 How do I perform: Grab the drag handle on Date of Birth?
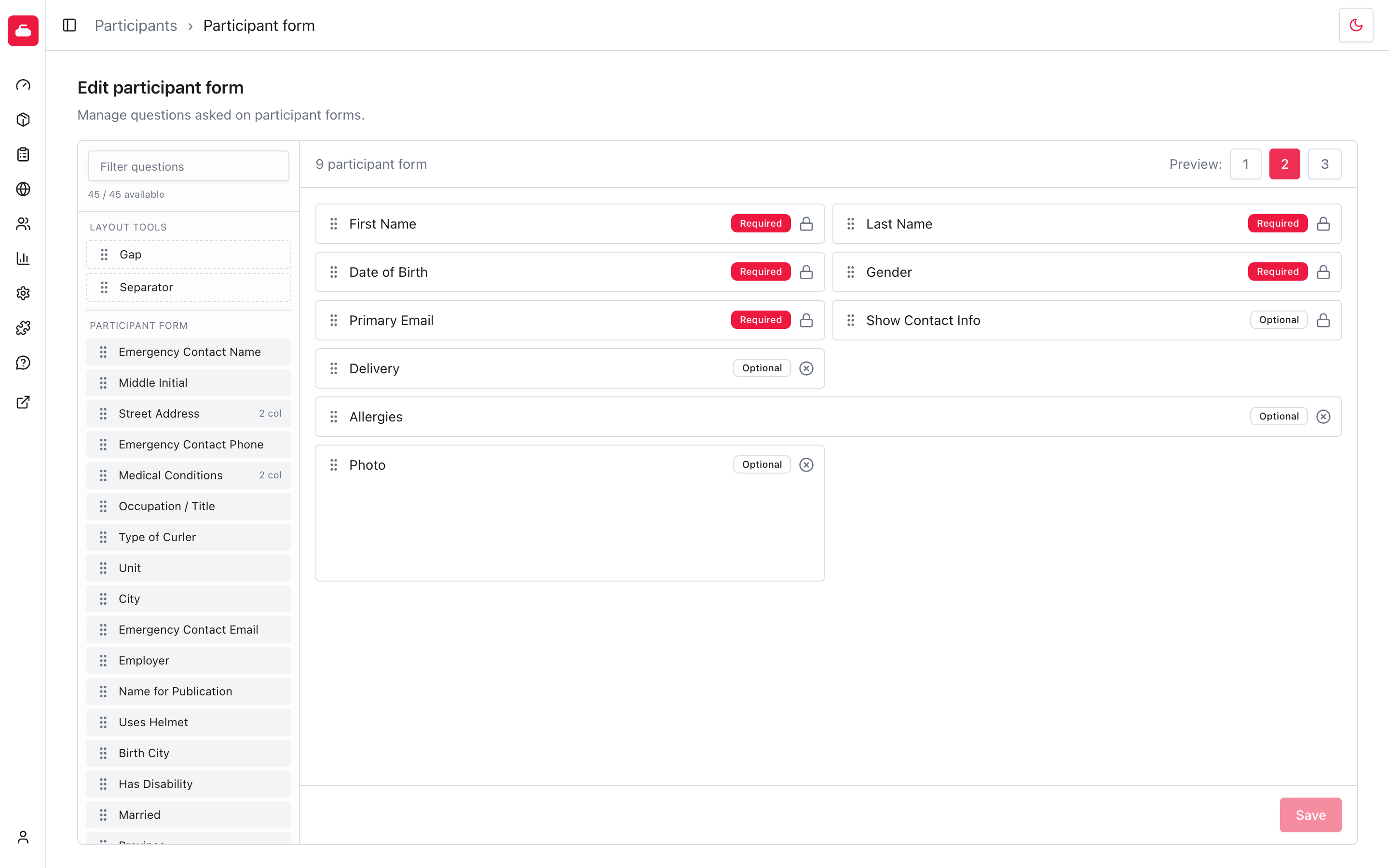tap(333, 272)
